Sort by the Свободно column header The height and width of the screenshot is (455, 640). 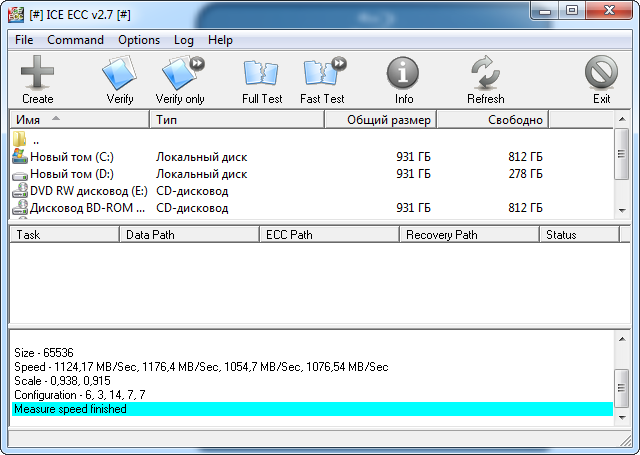click(493, 120)
